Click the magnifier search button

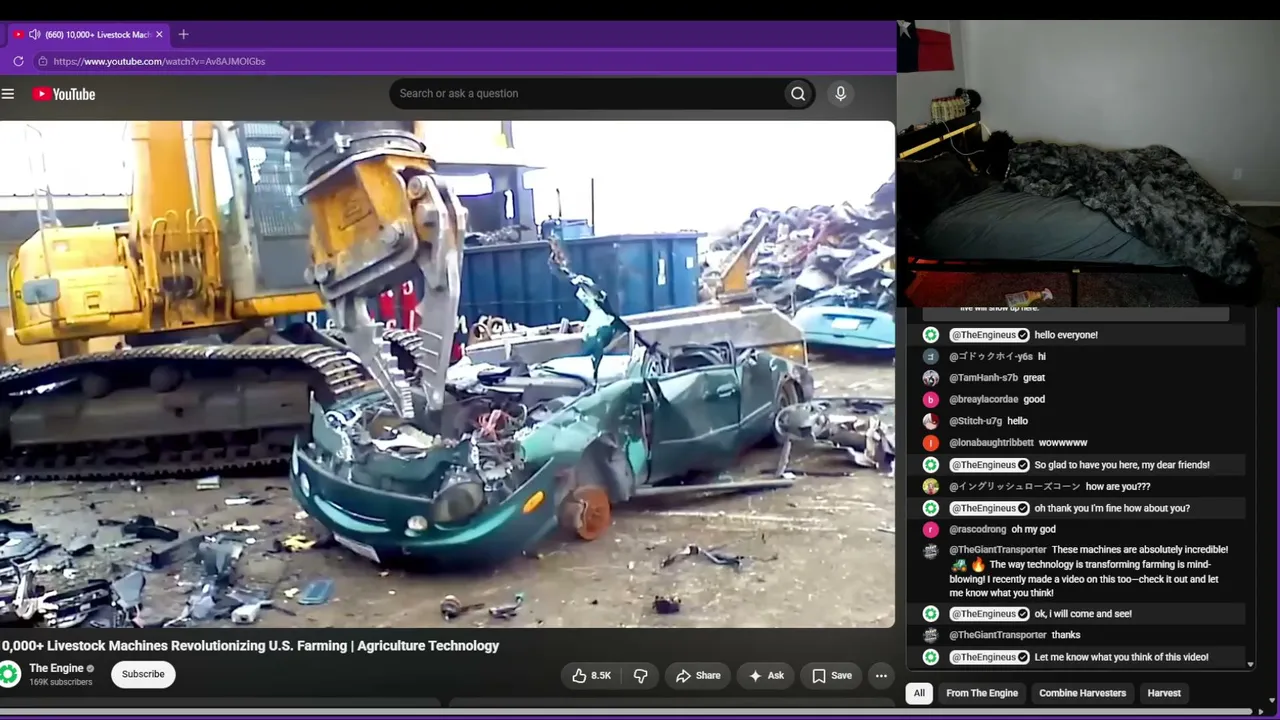[x=798, y=94]
